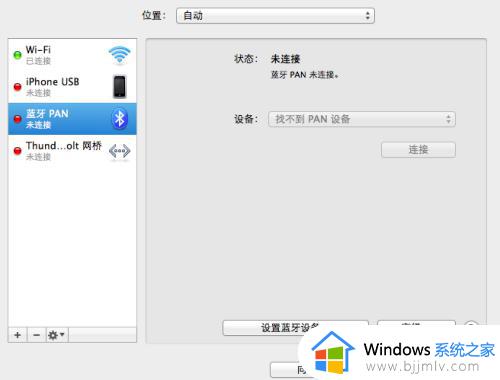Image resolution: width=500 pixels, height=380 pixels.
Task: Open the 设备 PAN device dropdown
Action: tap(362, 119)
